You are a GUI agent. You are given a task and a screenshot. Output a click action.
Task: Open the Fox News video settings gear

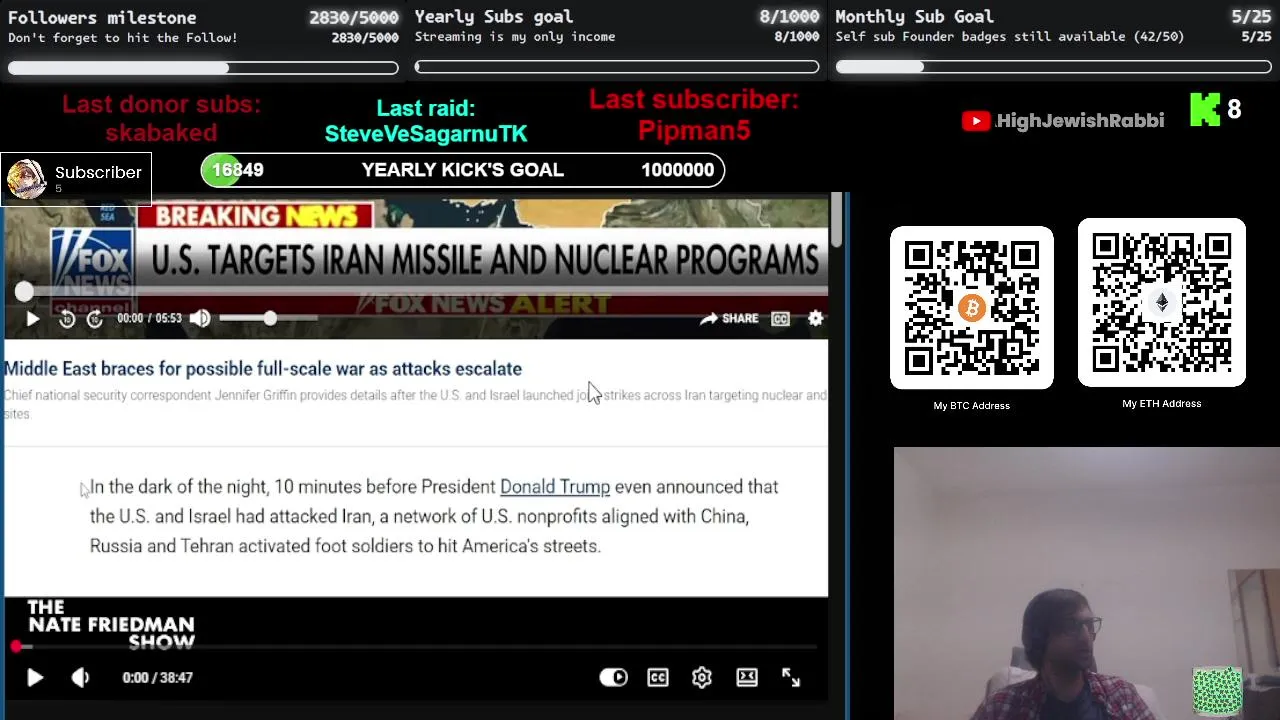(x=816, y=318)
